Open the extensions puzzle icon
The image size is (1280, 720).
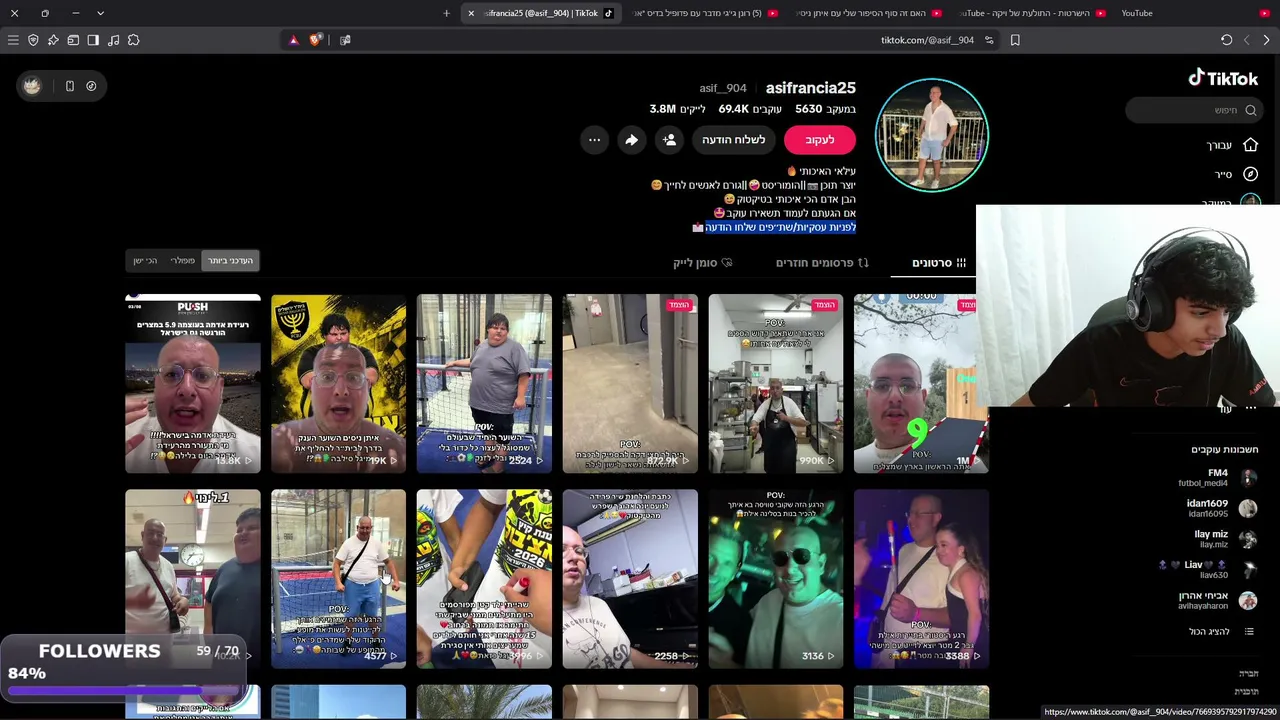pos(133,40)
